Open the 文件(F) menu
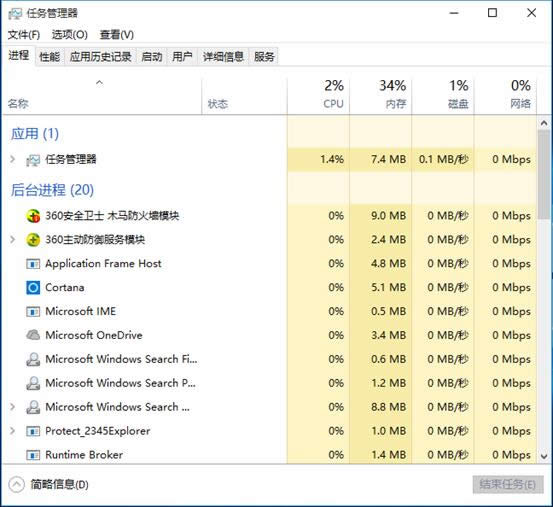553x507 pixels. tap(24, 35)
